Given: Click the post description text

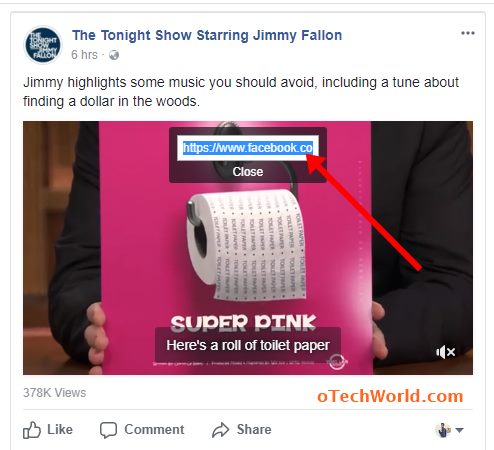Looking at the screenshot, I should coord(241,91).
